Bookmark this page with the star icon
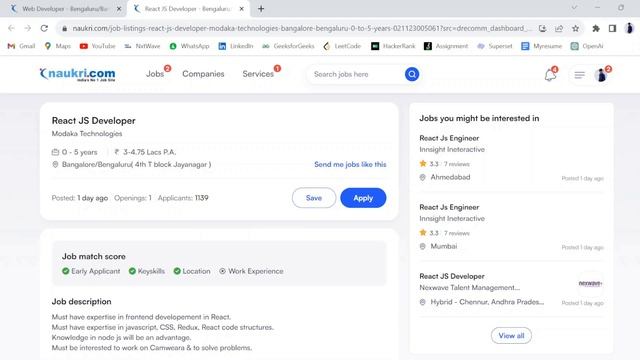 pyautogui.click(x=576, y=28)
